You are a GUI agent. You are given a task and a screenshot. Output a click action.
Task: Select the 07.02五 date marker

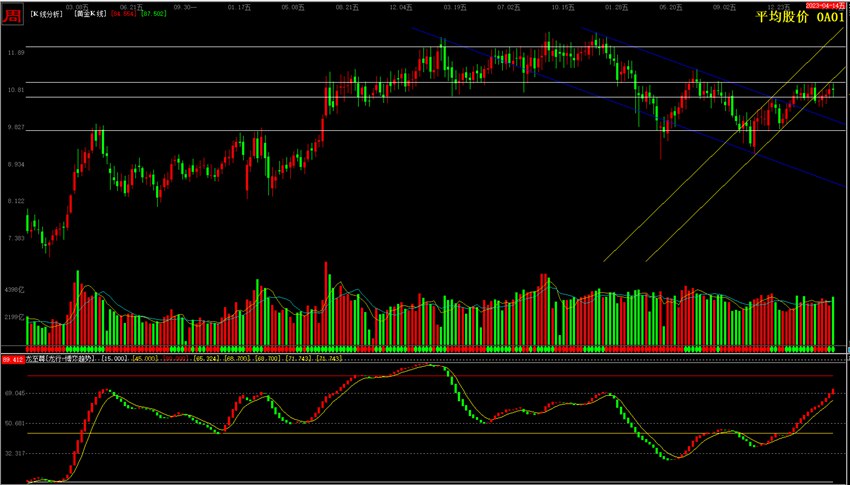(509, 7)
